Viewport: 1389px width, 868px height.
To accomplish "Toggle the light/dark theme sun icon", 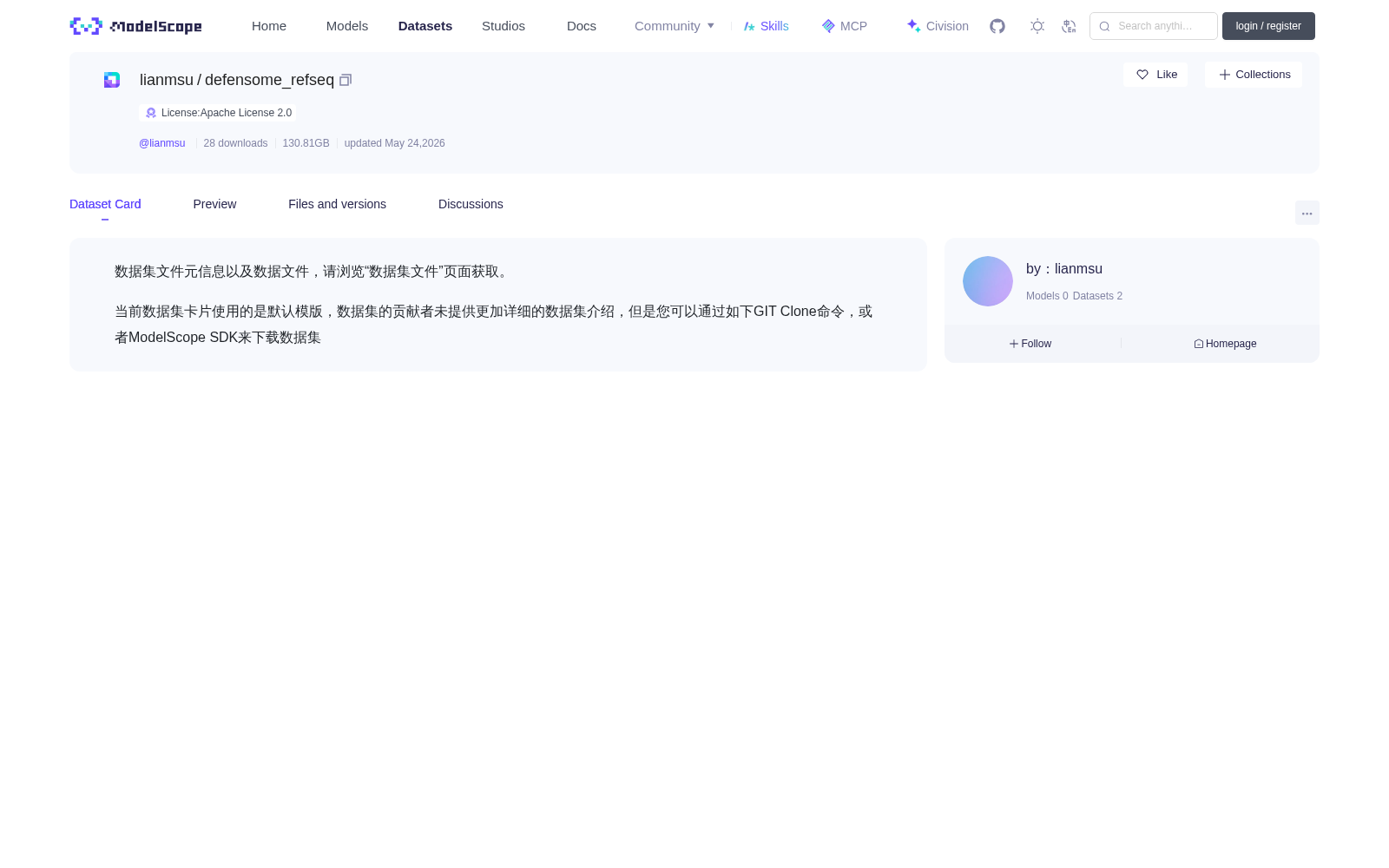I will pos(1037,26).
